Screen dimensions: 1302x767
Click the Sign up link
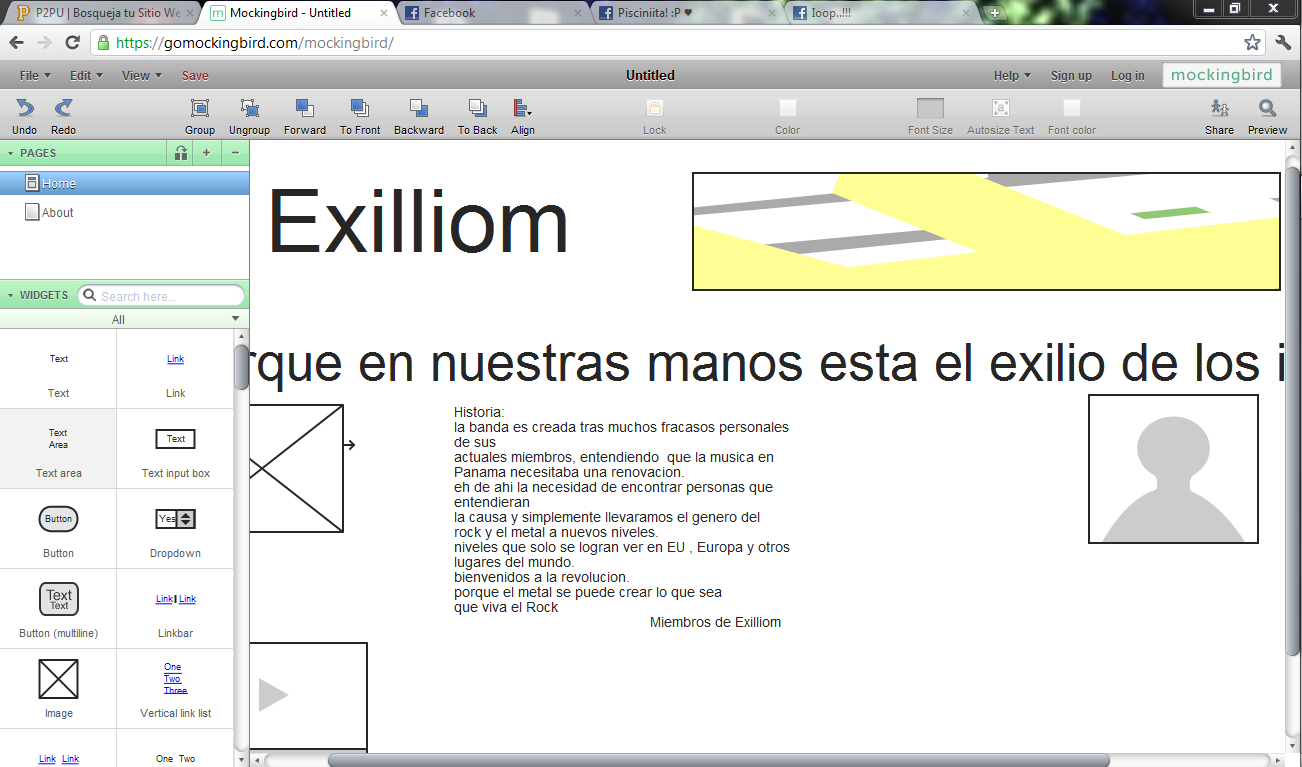pos(1071,75)
